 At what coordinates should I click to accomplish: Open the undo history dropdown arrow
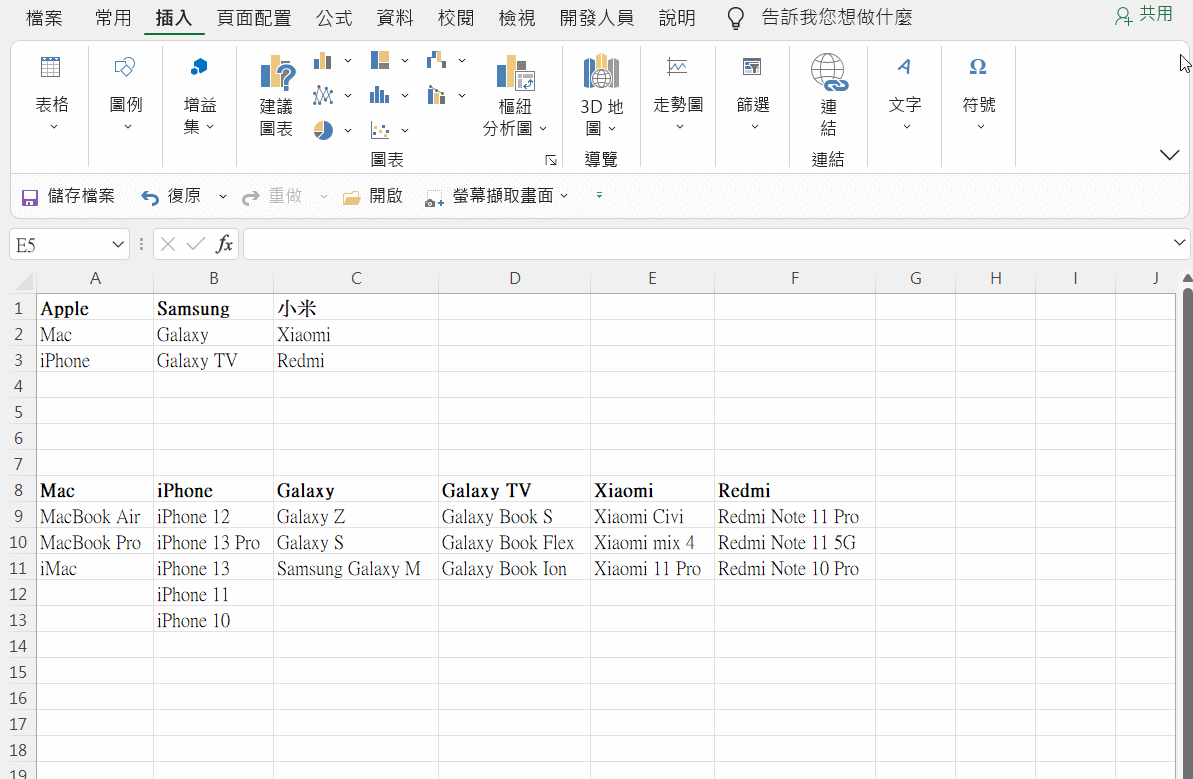click(x=223, y=196)
